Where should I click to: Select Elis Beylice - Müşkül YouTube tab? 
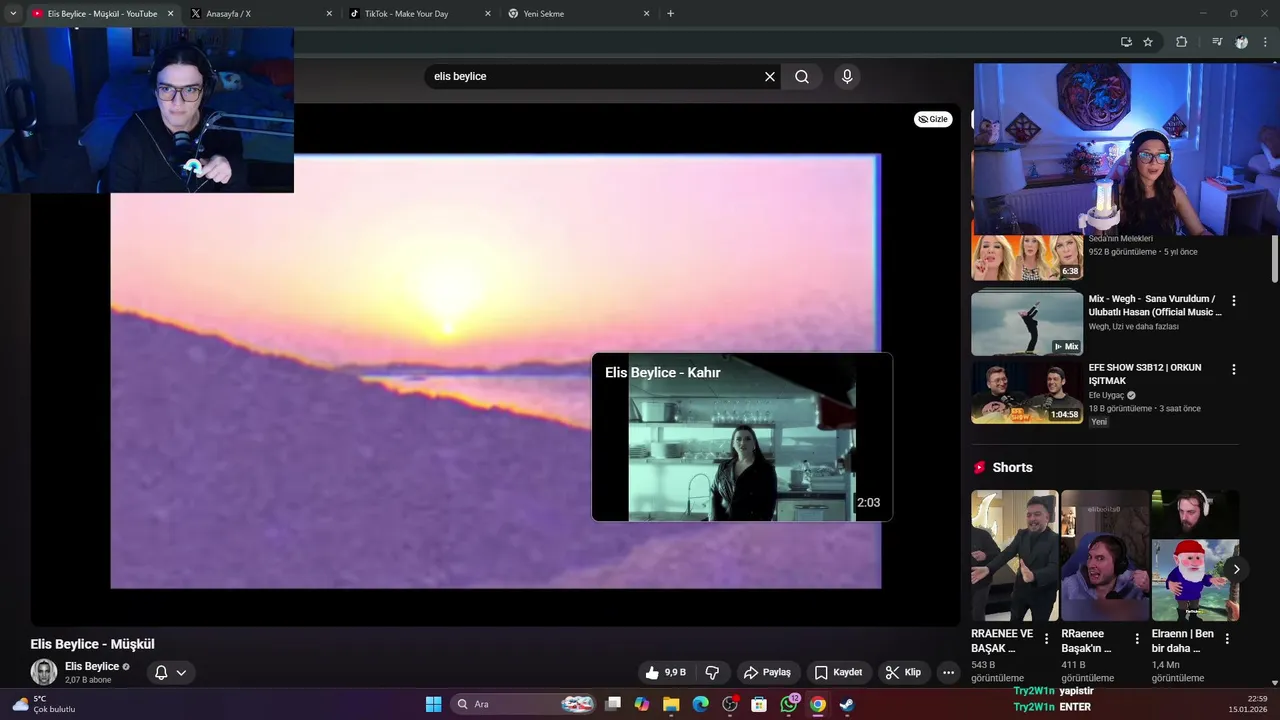click(x=101, y=14)
